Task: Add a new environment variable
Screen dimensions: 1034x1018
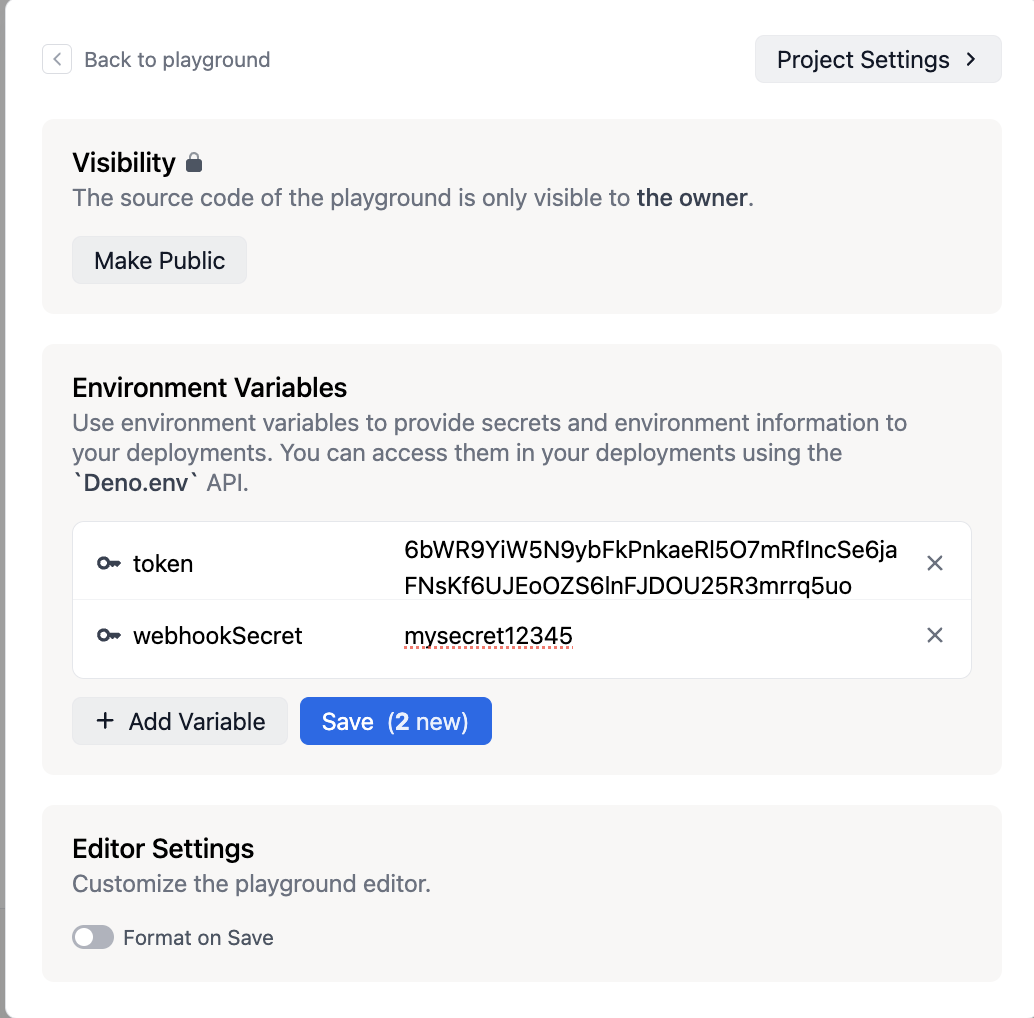Action: point(180,722)
